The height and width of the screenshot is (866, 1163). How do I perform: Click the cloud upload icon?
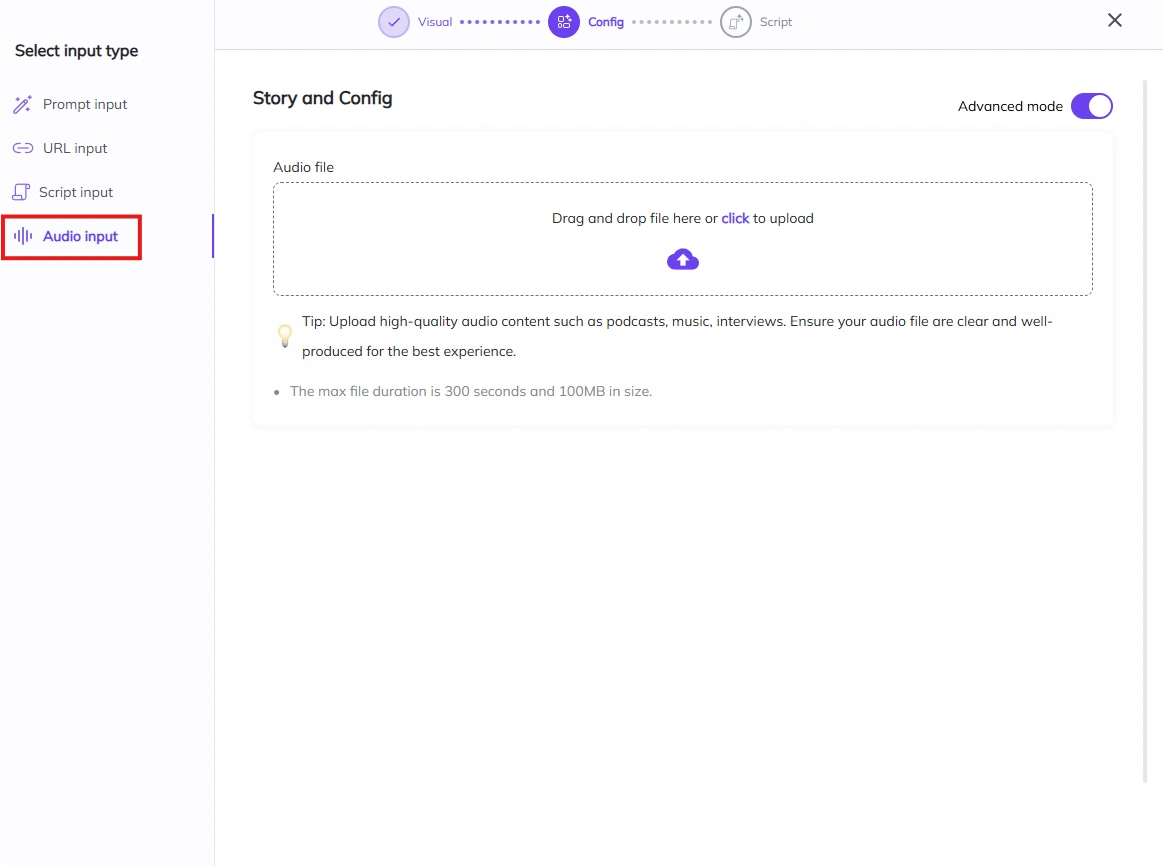[682, 260]
